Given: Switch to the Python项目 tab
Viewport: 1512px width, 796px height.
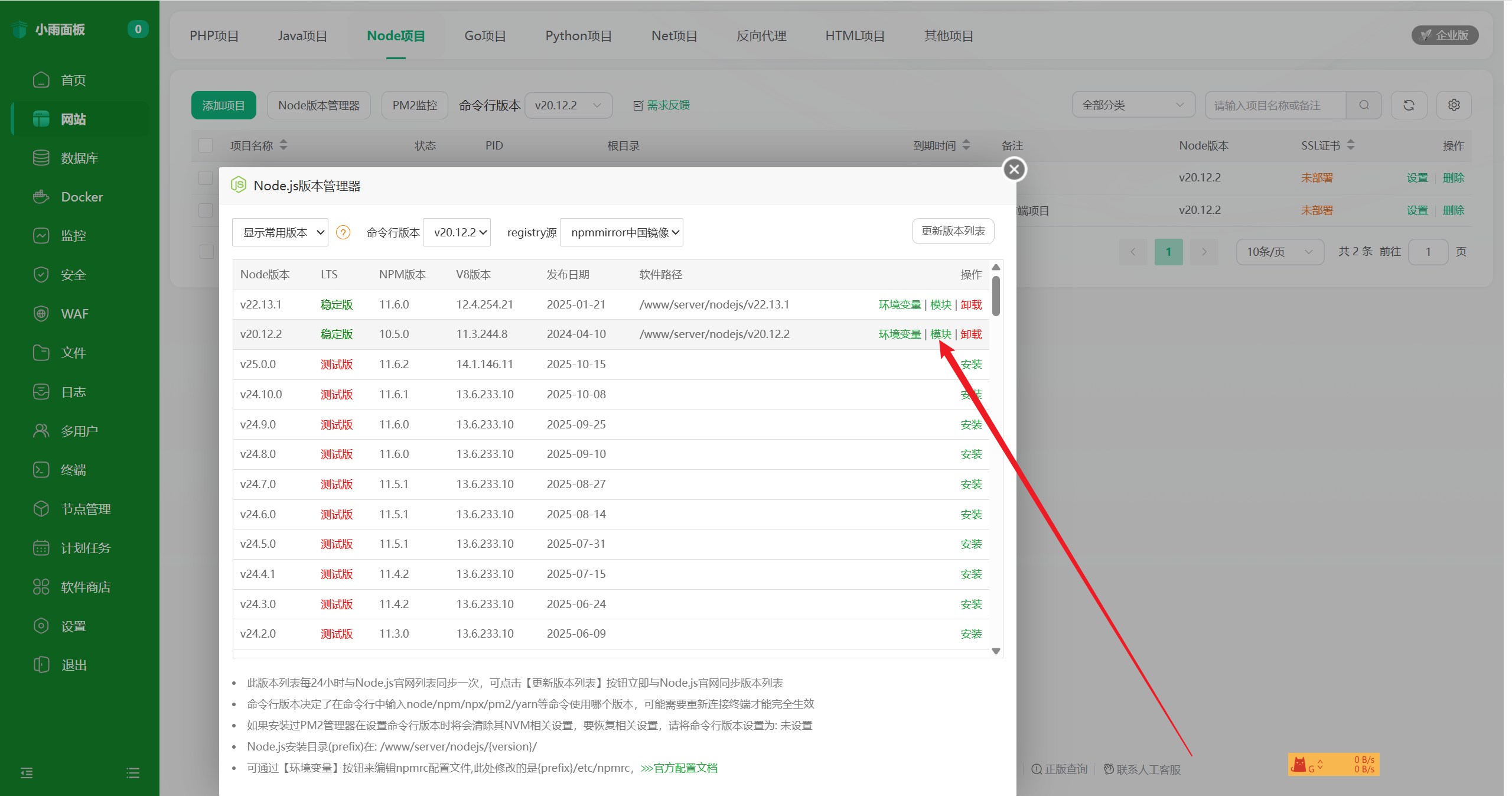Looking at the screenshot, I should coord(578,36).
